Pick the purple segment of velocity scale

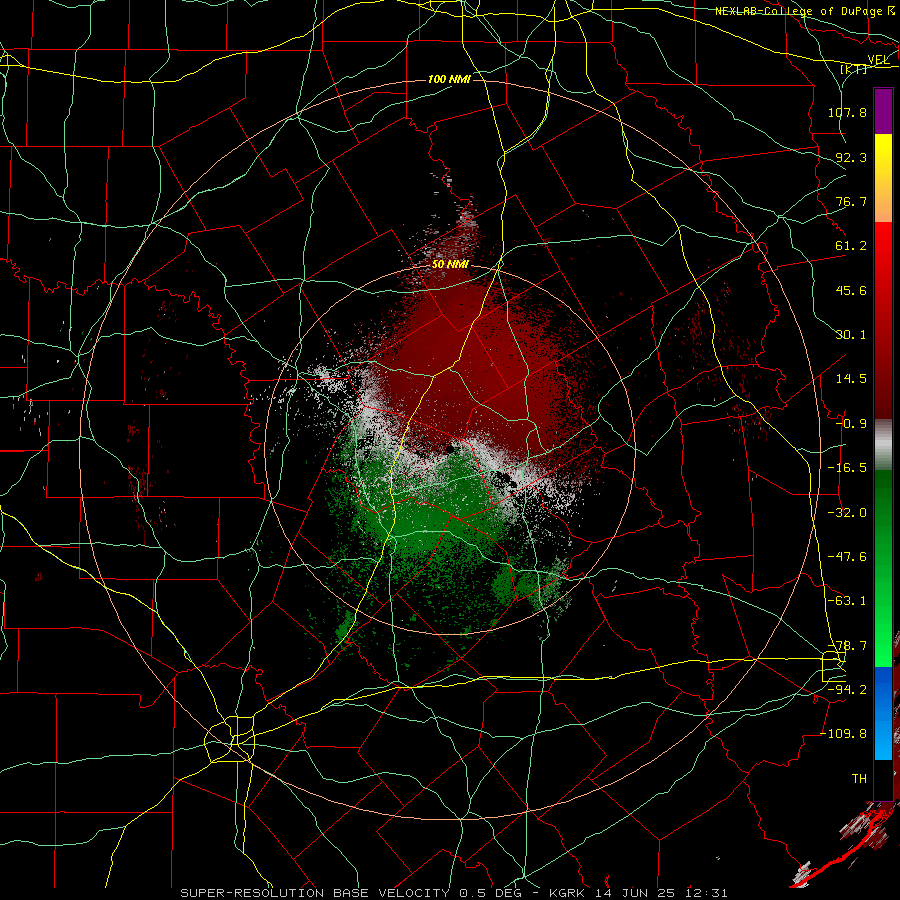point(883,111)
